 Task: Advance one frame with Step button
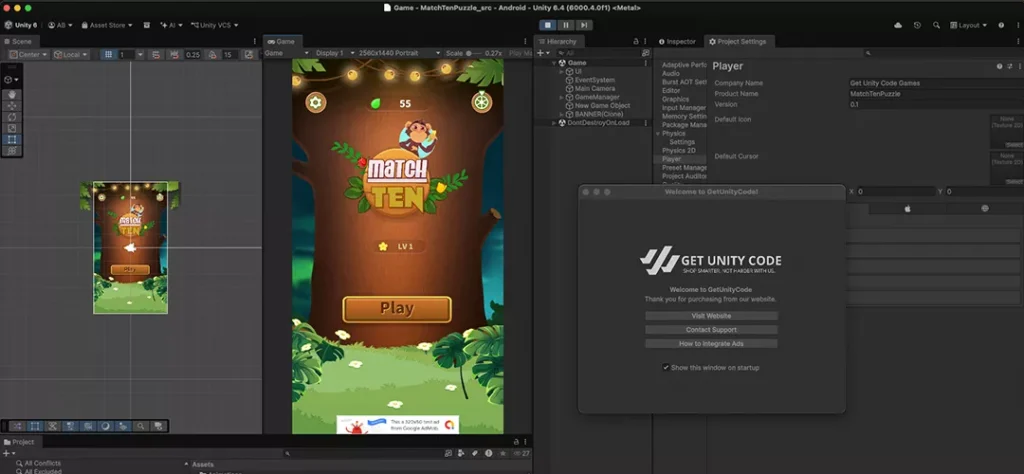(x=583, y=25)
